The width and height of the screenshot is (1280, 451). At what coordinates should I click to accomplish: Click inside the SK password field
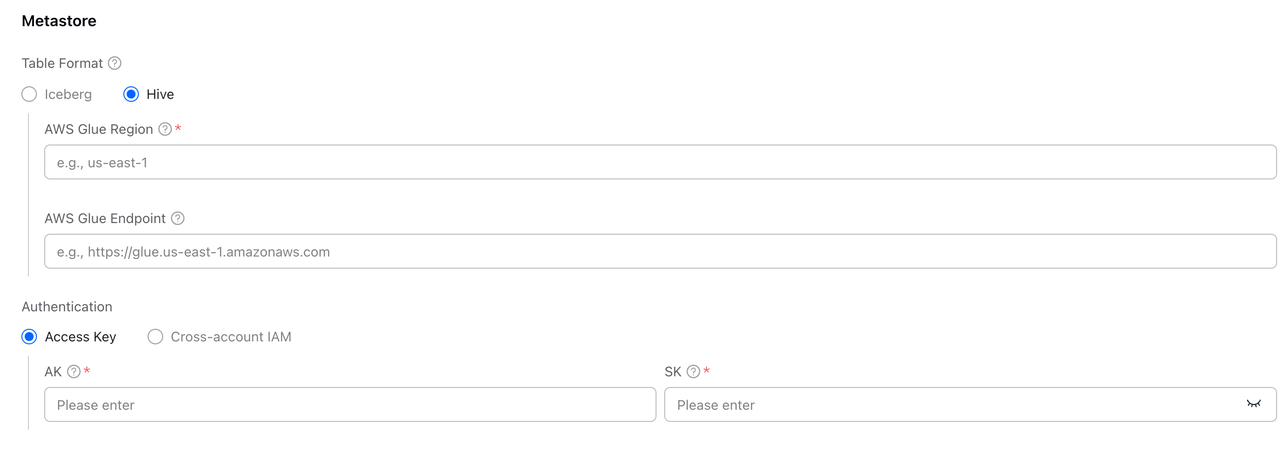(950, 405)
